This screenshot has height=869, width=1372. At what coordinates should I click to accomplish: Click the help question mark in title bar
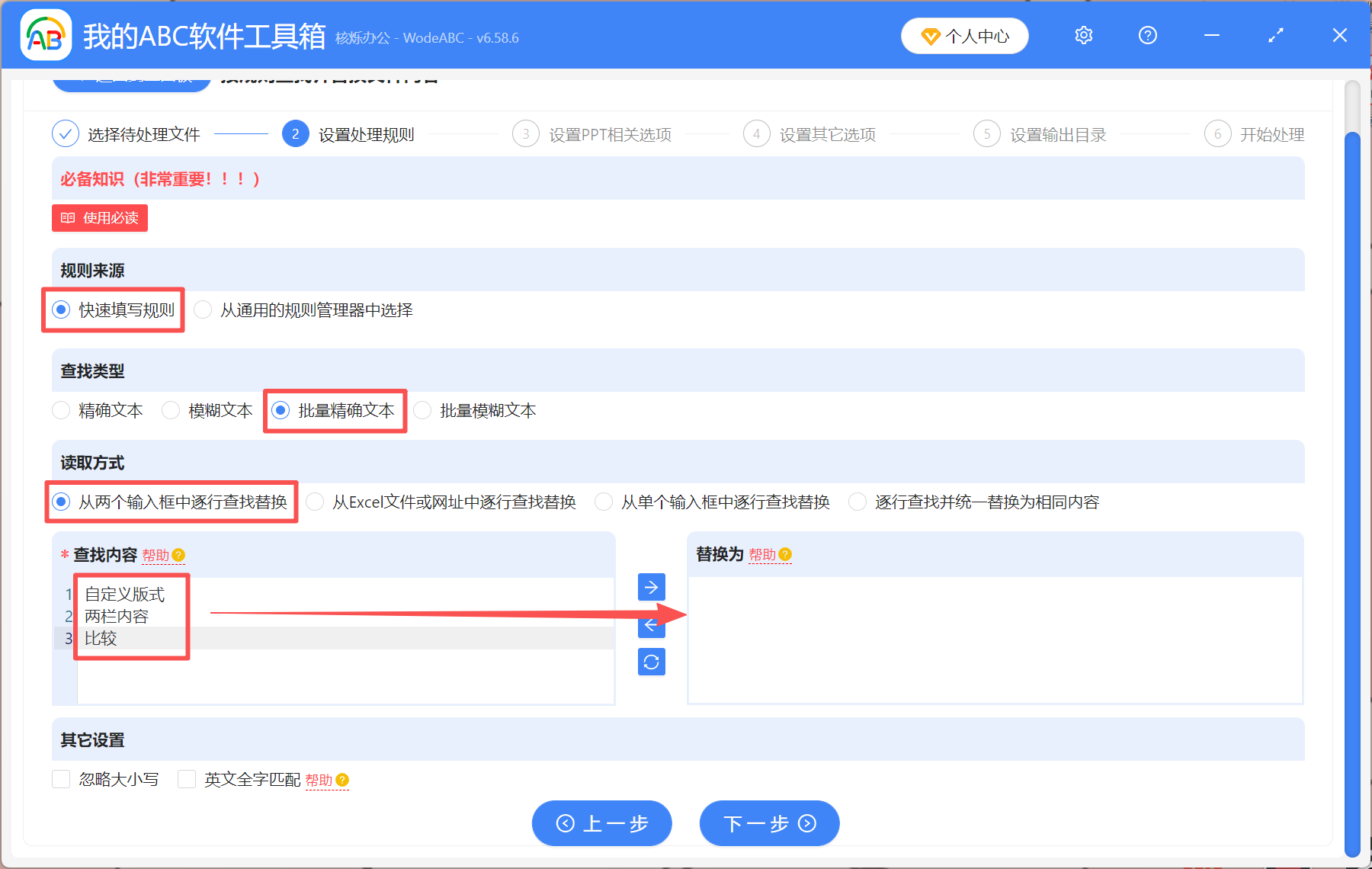pyautogui.click(x=1147, y=35)
